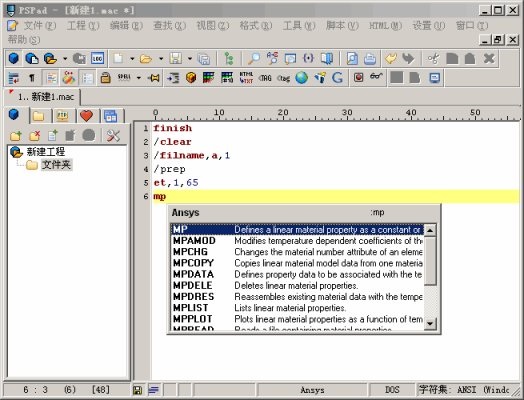The image size is (524, 400).
Task: Select the 新建工程 project tree node
Action: pyautogui.click(x=45, y=152)
